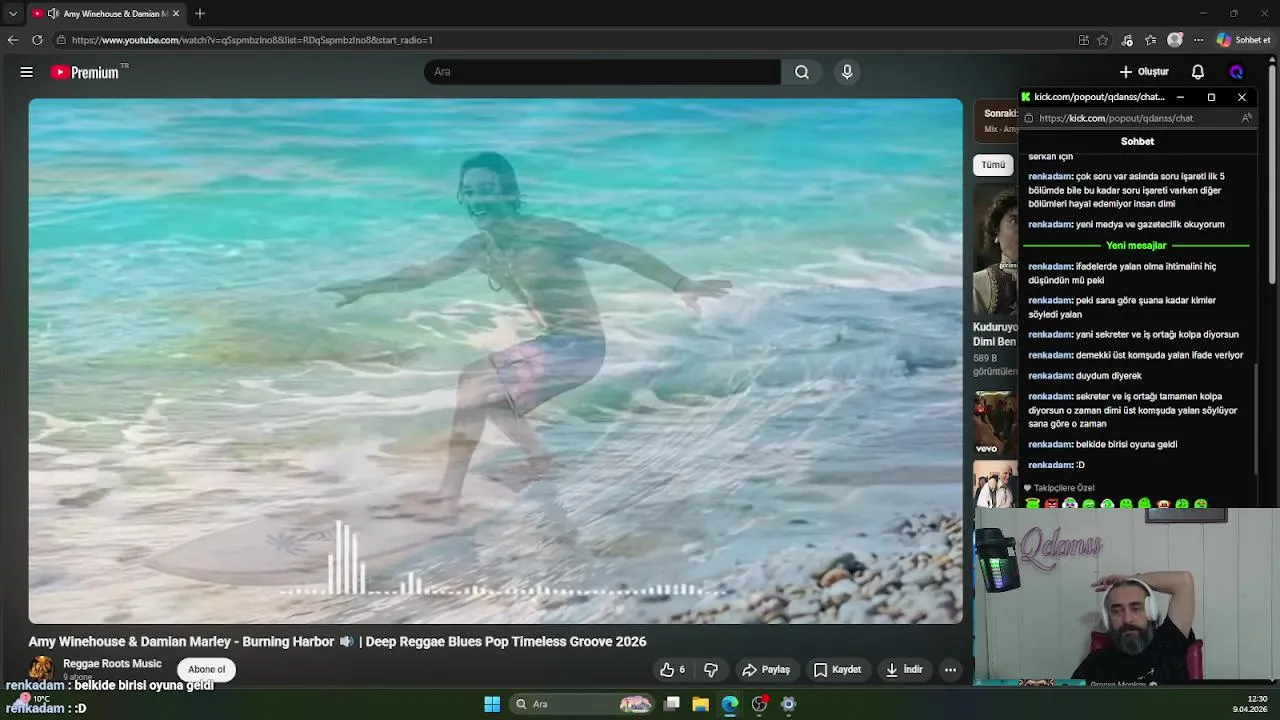Open File Explorer from taskbar
The width and height of the screenshot is (1280, 720).
pyautogui.click(x=700, y=704)
